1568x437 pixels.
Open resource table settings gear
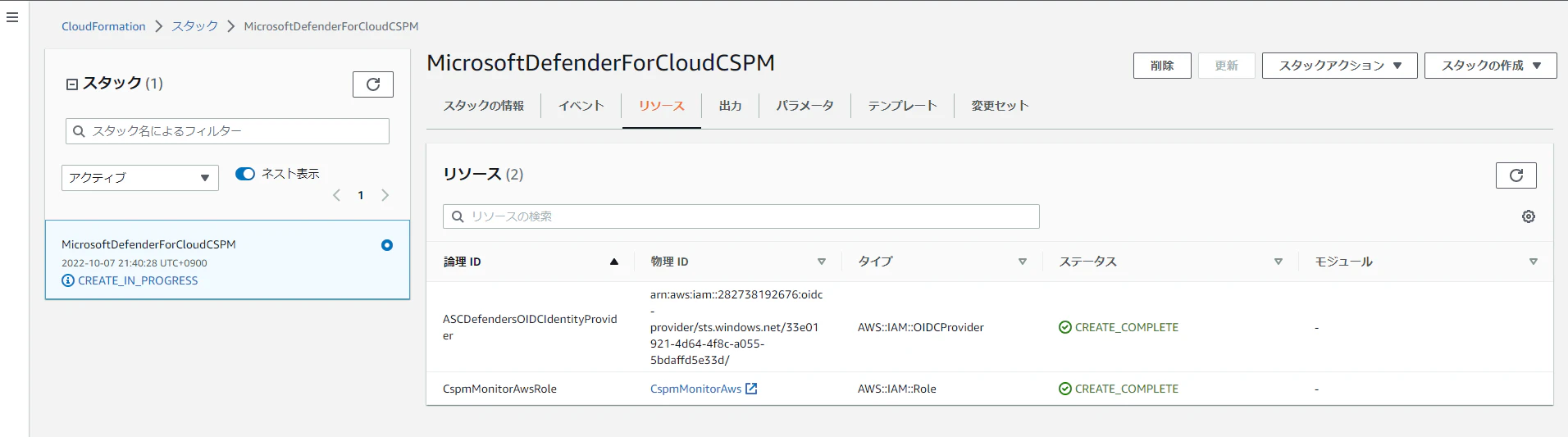click(1529, 216)
